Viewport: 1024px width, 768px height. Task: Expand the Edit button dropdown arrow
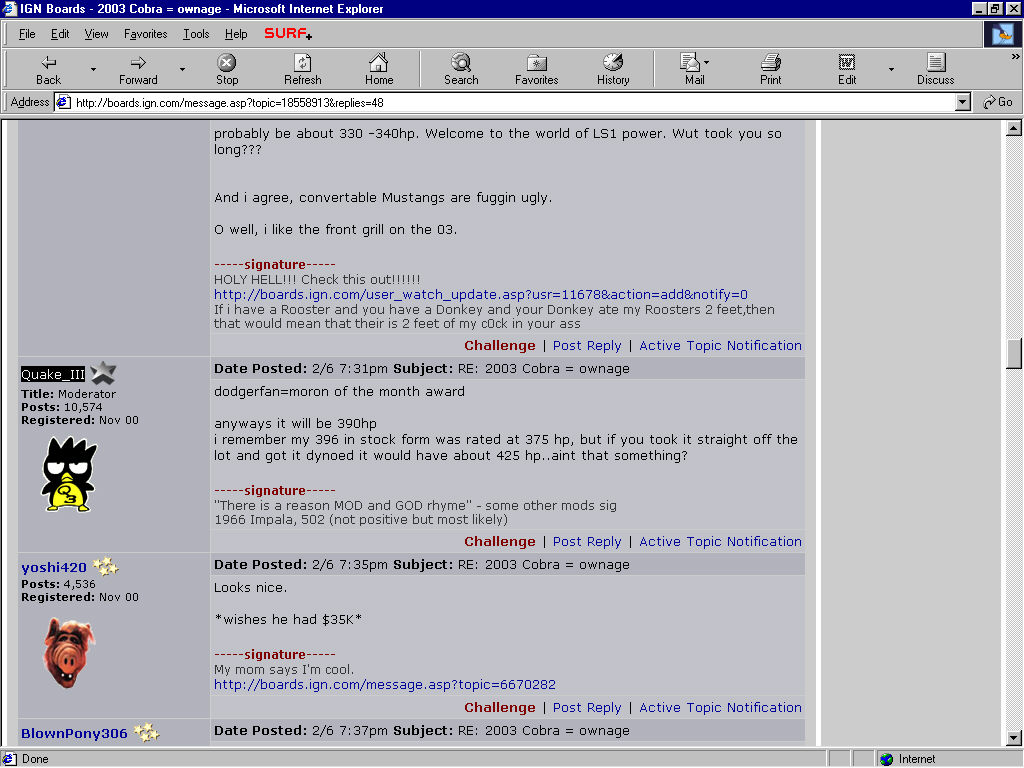tap(891, 69)
